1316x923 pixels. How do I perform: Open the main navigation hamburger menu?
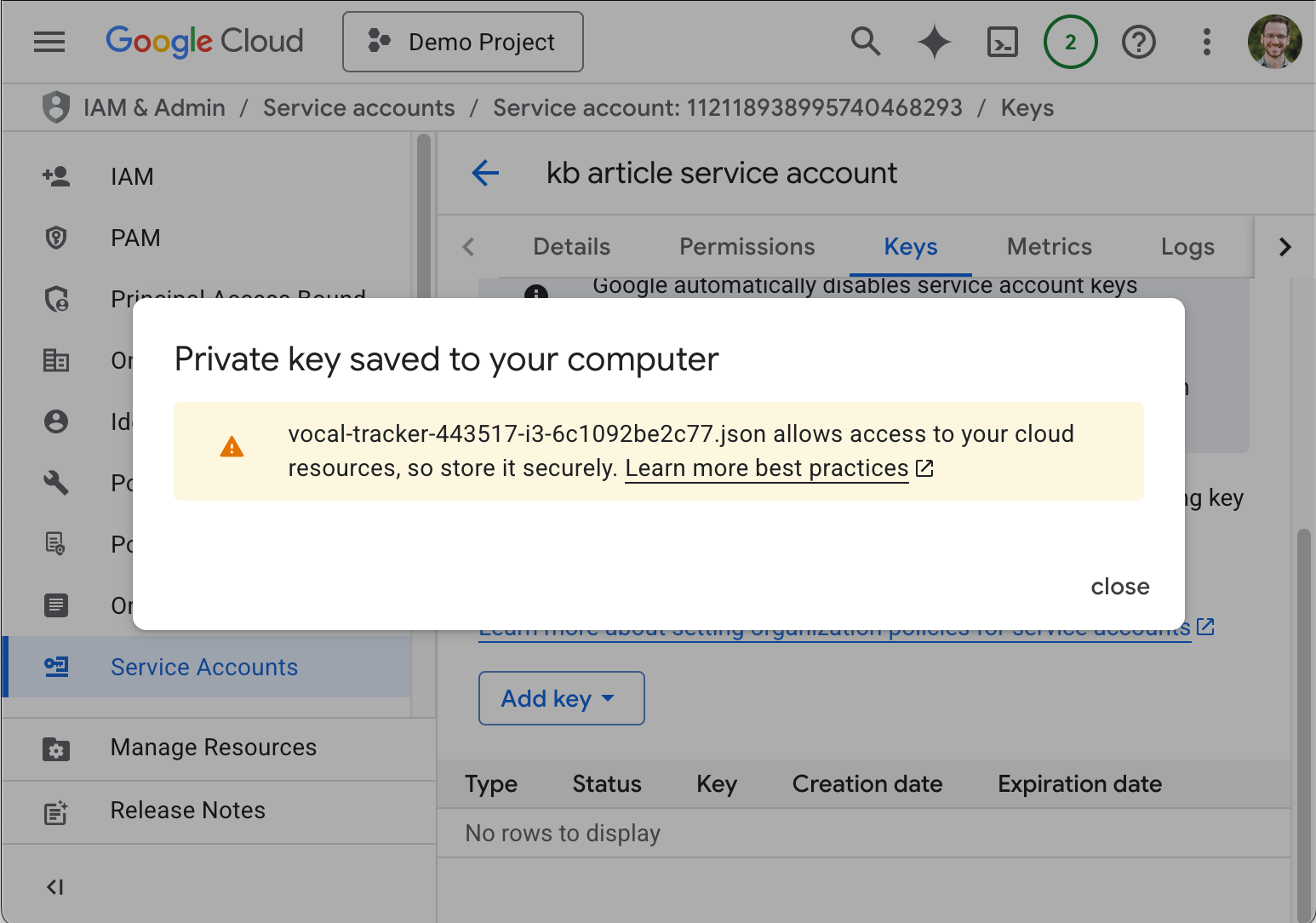[x=49, y=42]
